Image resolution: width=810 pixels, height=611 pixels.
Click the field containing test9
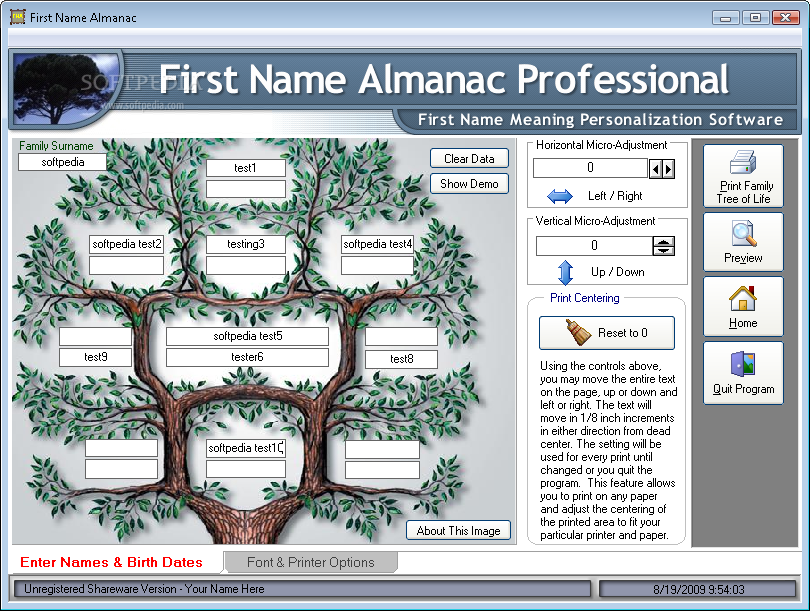[96, 357]
